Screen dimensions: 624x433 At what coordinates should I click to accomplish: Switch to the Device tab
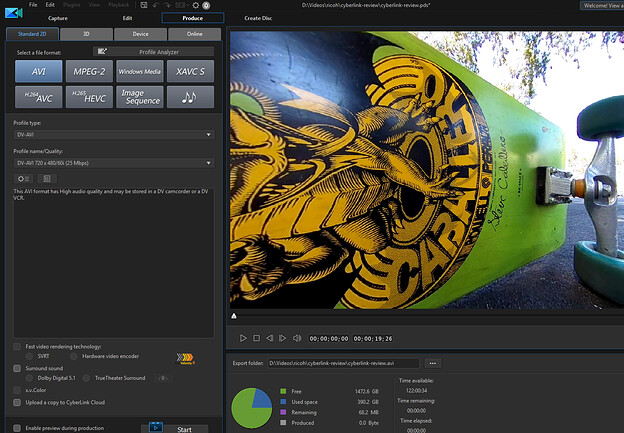(x=140, y=34)
